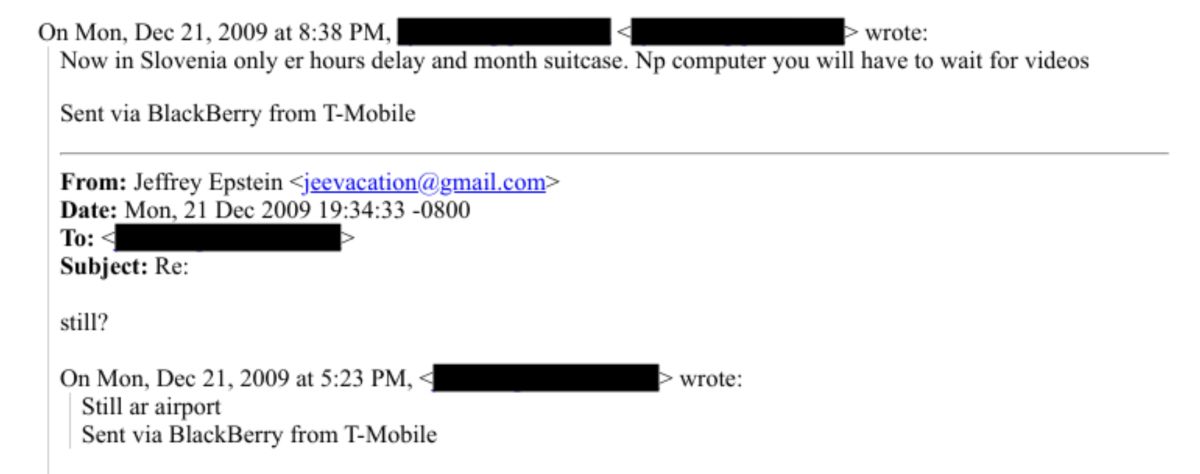
Task: Click the bold "To:" label
Action: [78, 239]
